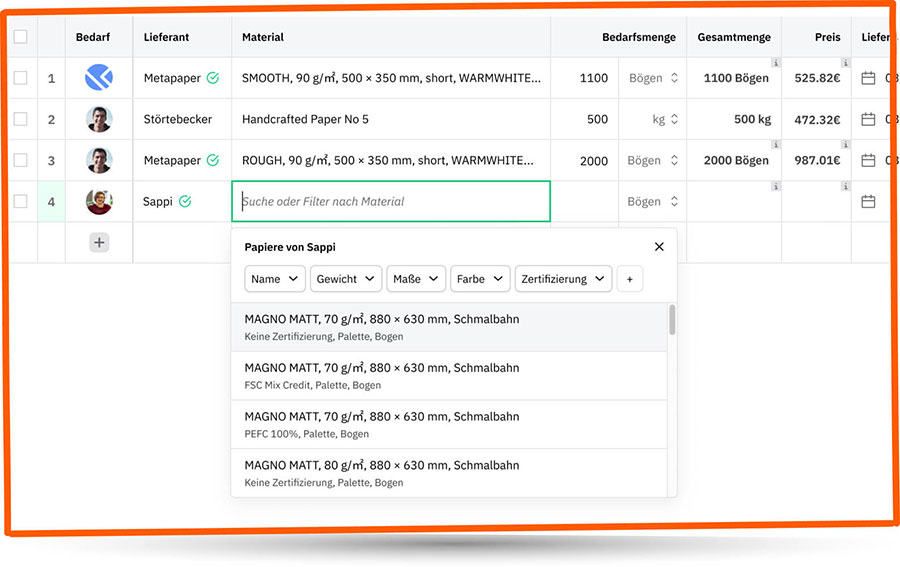900x567 pixels.
Task: Open the Farbe filter dropdown
Action: point(480,279)
